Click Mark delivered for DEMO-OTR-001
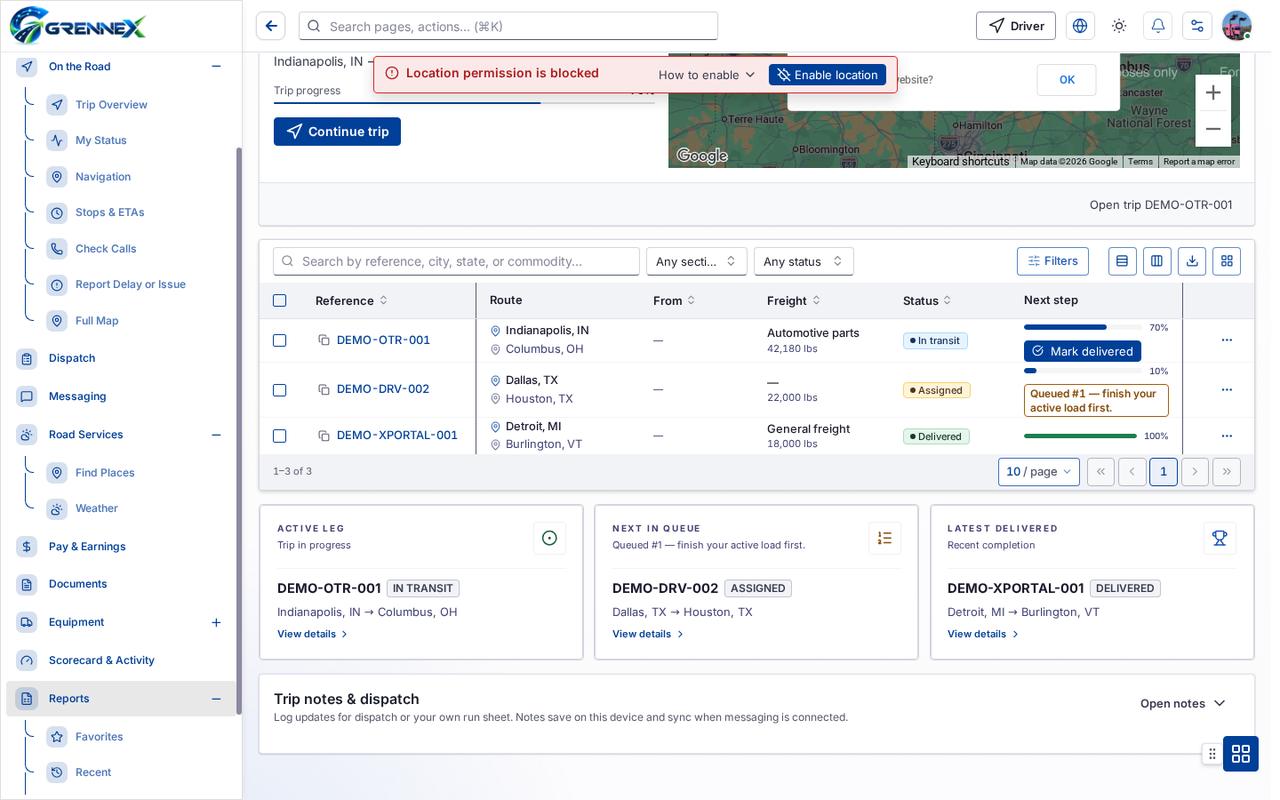The width and height of the screenshot is (1280, 800). pos(1082,351)
